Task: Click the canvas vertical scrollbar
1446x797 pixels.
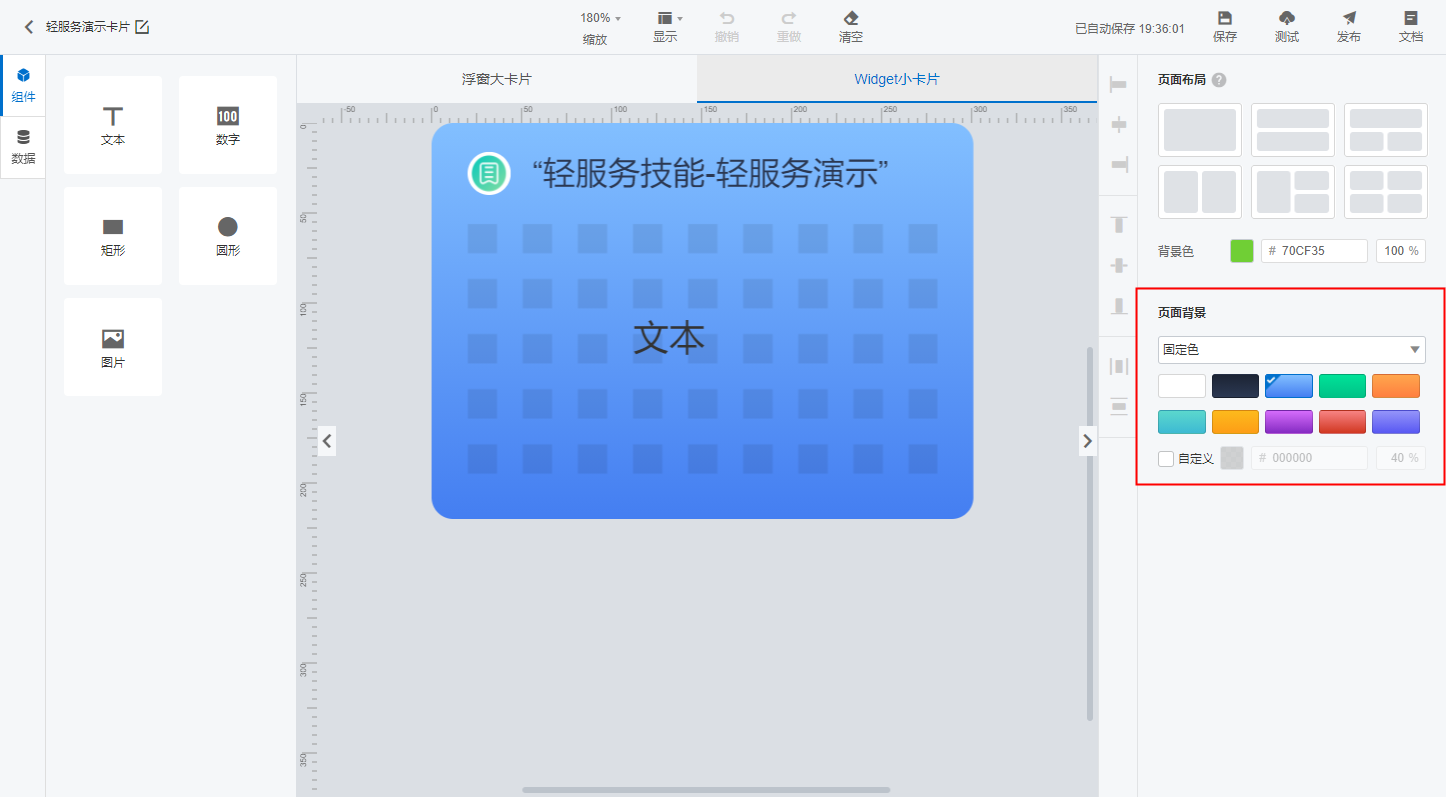Action: click(x=1090, y=533)
